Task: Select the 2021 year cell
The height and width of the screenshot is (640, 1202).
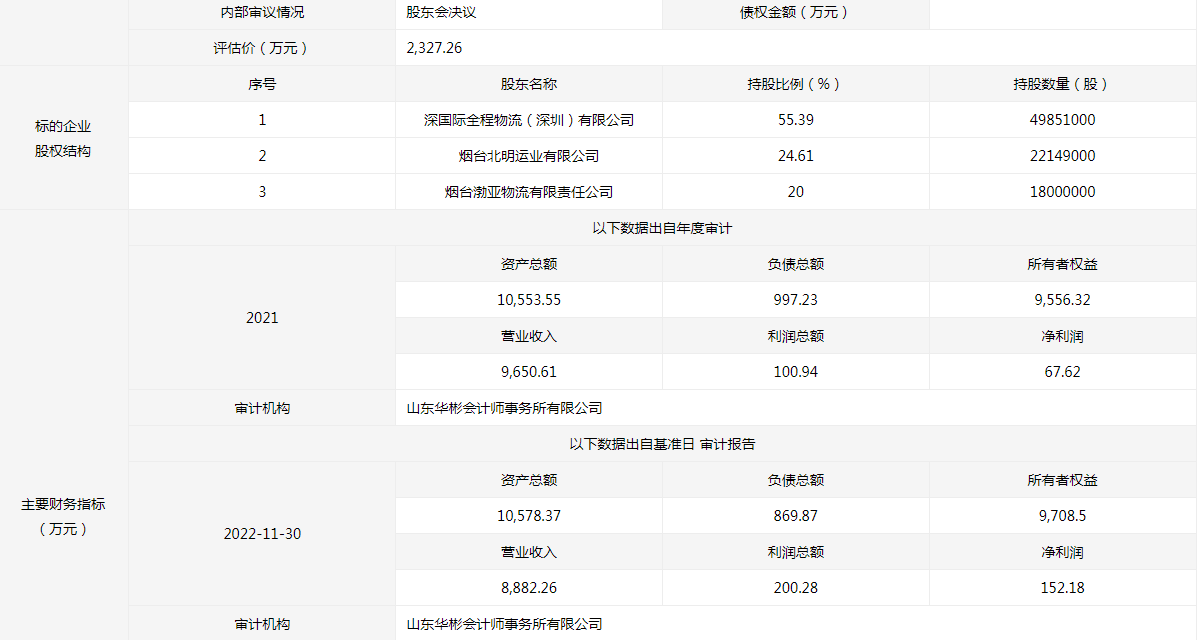Action: coord(262,318)
